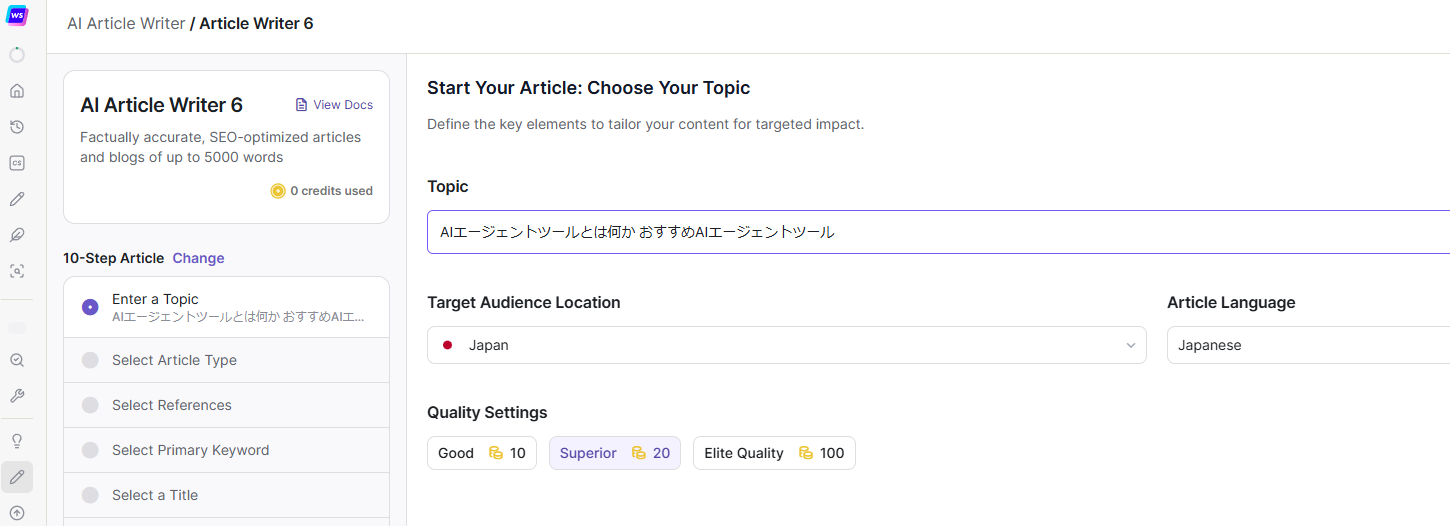Click the lightbulb ideas icon

coord(17,441)
